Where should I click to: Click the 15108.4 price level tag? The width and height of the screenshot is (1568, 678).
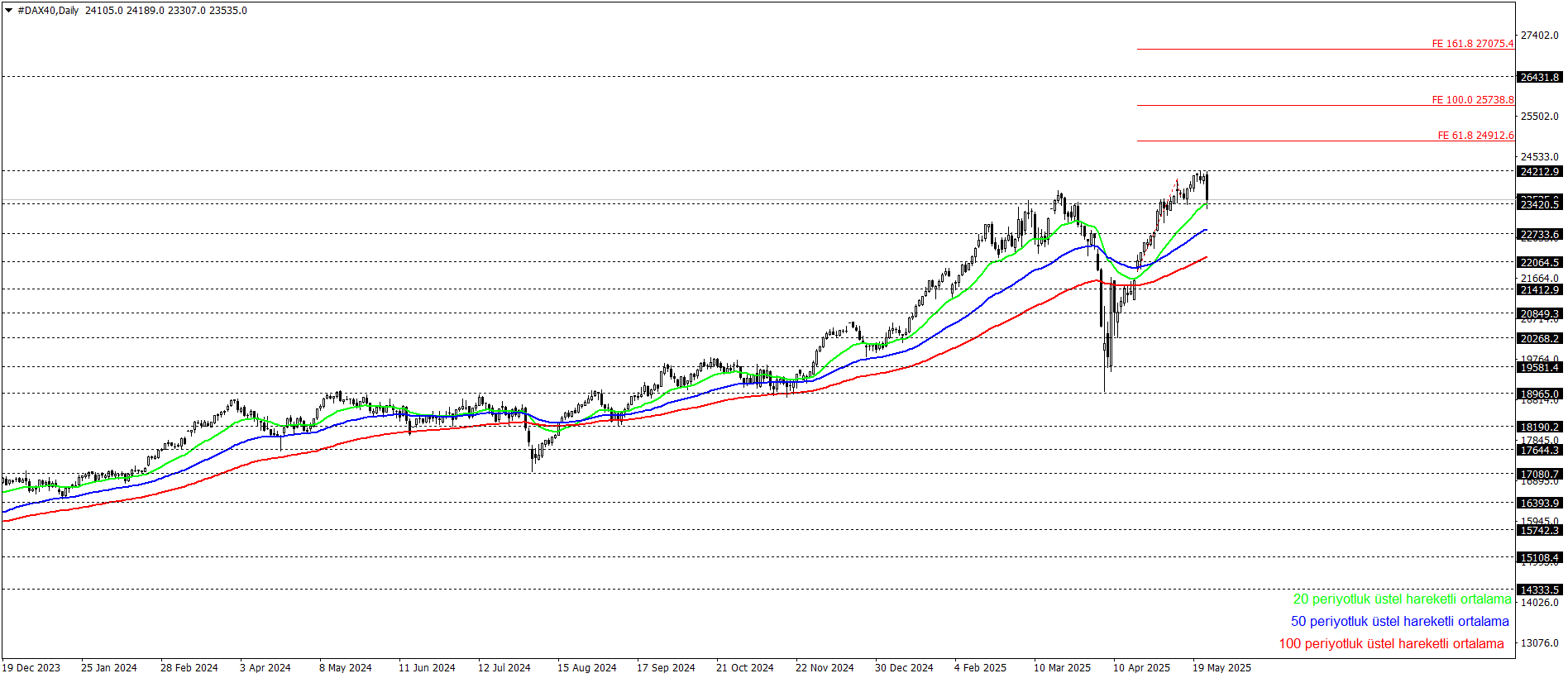[x=1539, y=557]
